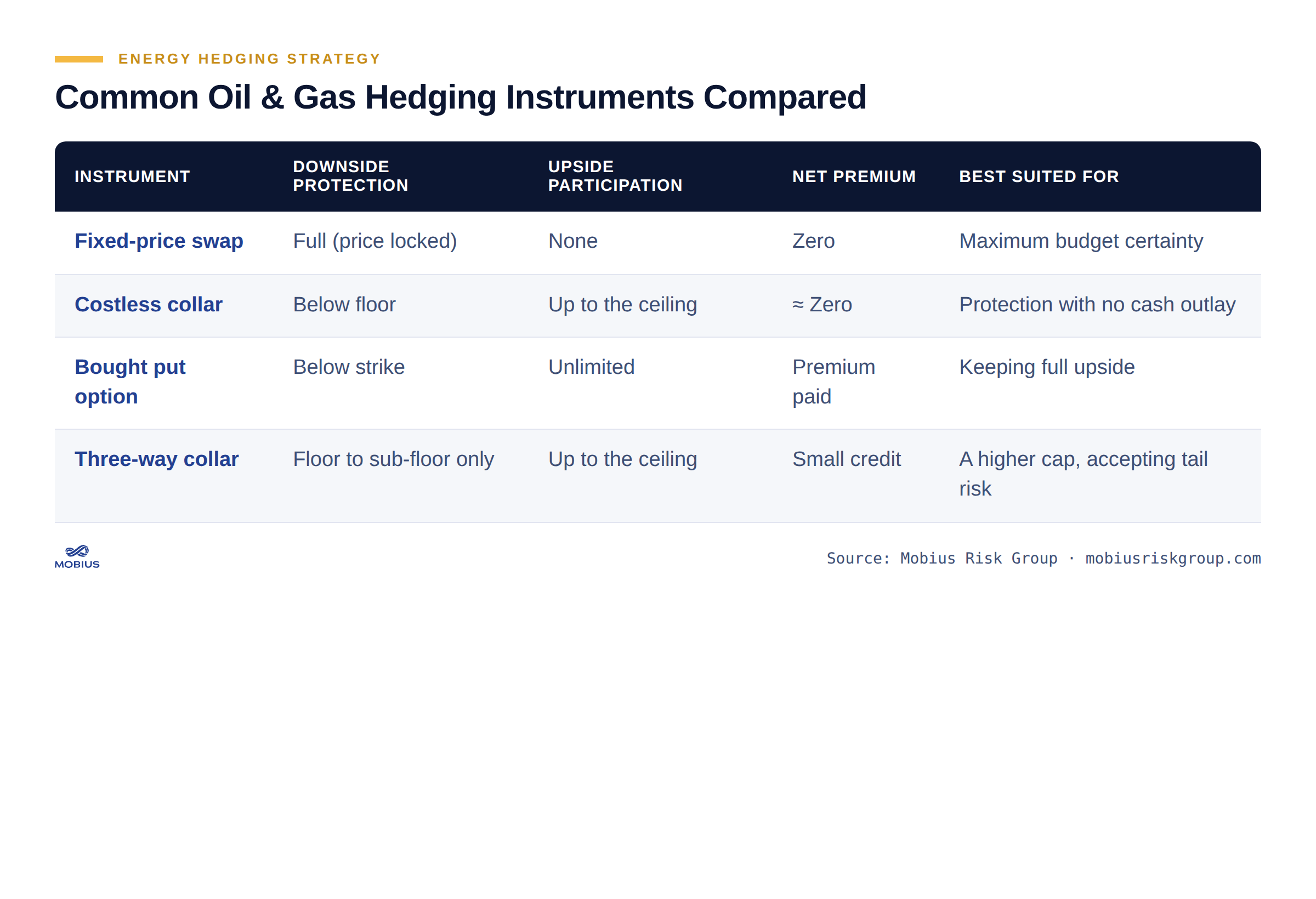Open the Fixed-price swap row label
The width and height of the screenshot is (1316, 899).
click(159, 241)
